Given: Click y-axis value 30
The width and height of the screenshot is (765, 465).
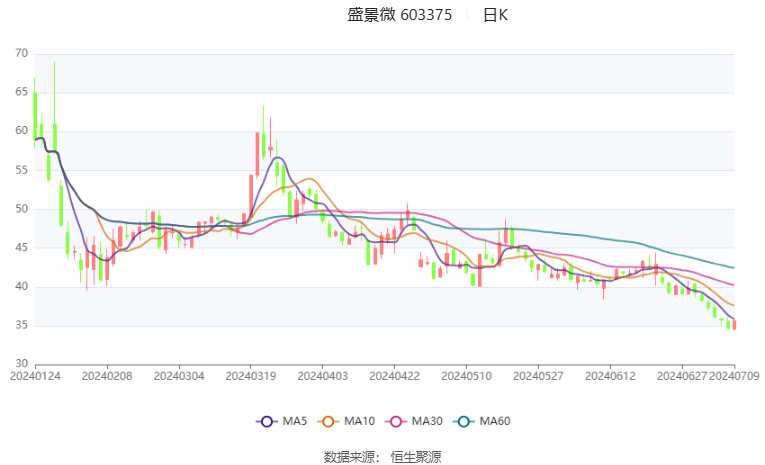Looking at the screenshot, I should click(x=21, y=364).
